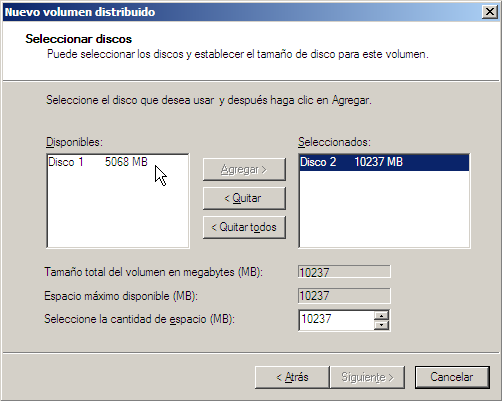Click the Tamaño total del volumen field
Viewport: 502px width, 401px height.
coord(344,272)
